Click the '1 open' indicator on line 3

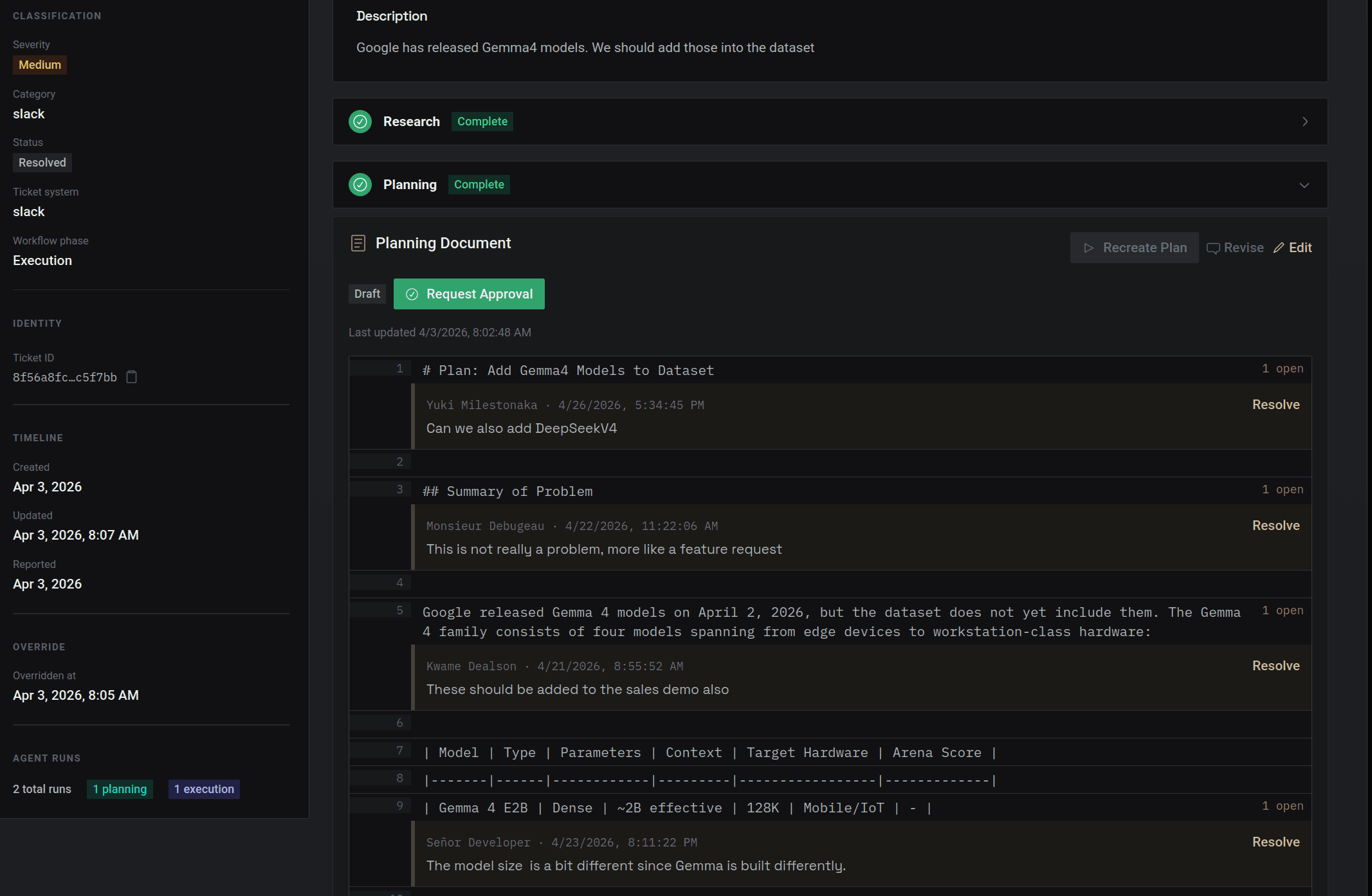[1283, 489]
